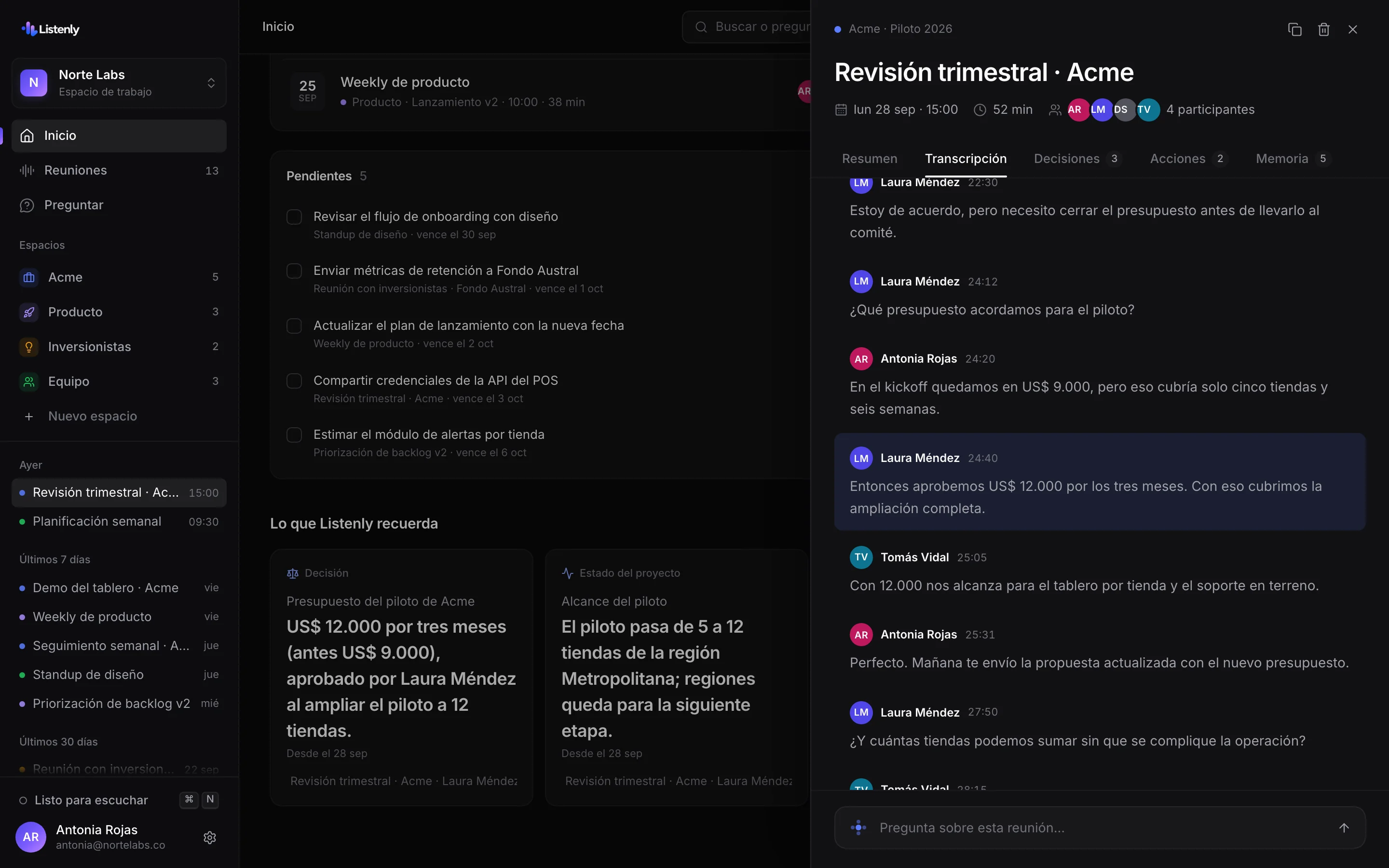Open settings gear next to Antonia Rojas
Screen dimensions: 1389x868
coord(209,838)
